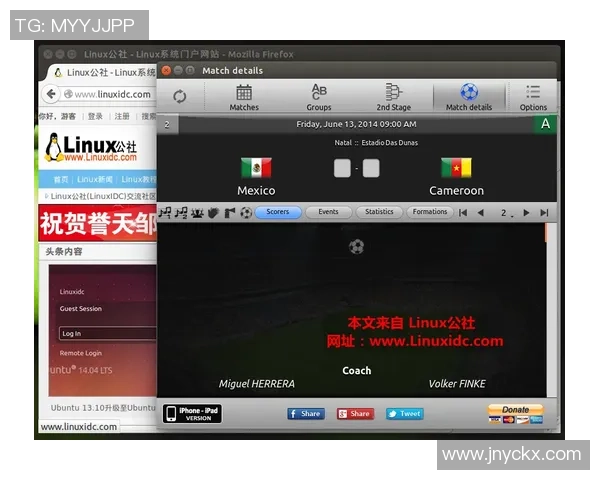Click the Mexico flag icon

click(256, 168)
